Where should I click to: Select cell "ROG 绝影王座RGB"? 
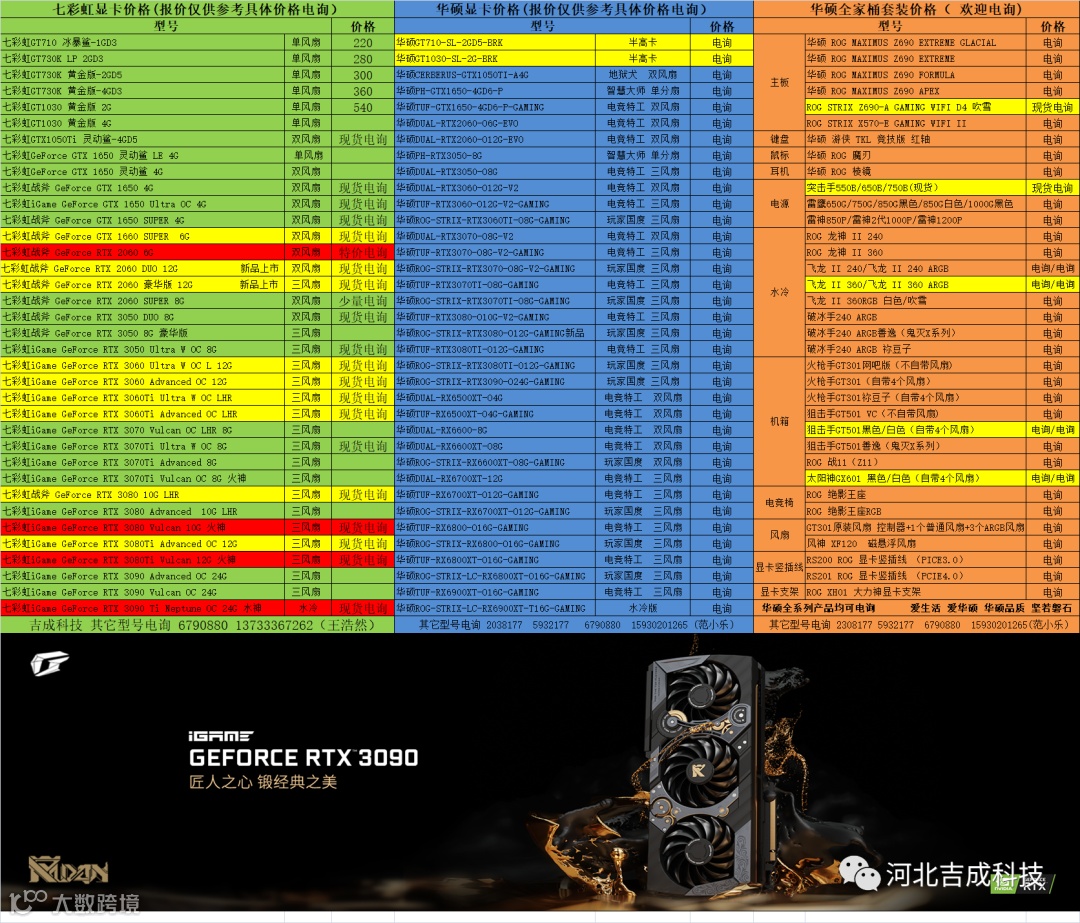coord(915,511)
